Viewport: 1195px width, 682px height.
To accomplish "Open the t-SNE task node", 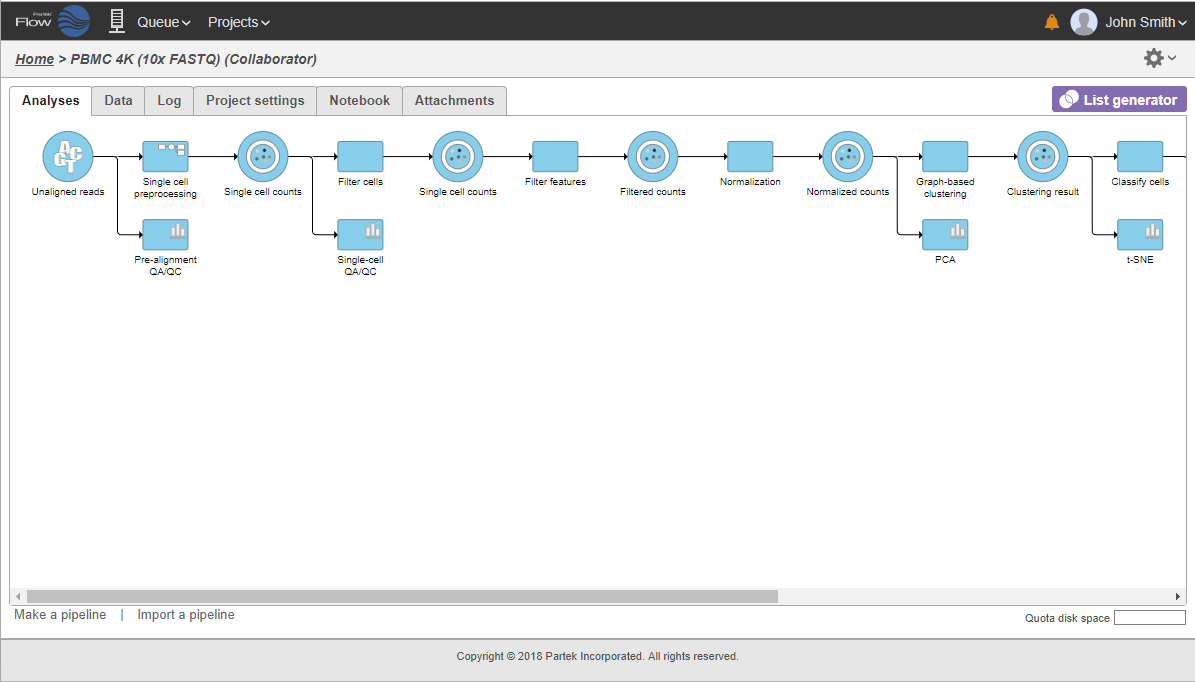I will click(1140, 234).
